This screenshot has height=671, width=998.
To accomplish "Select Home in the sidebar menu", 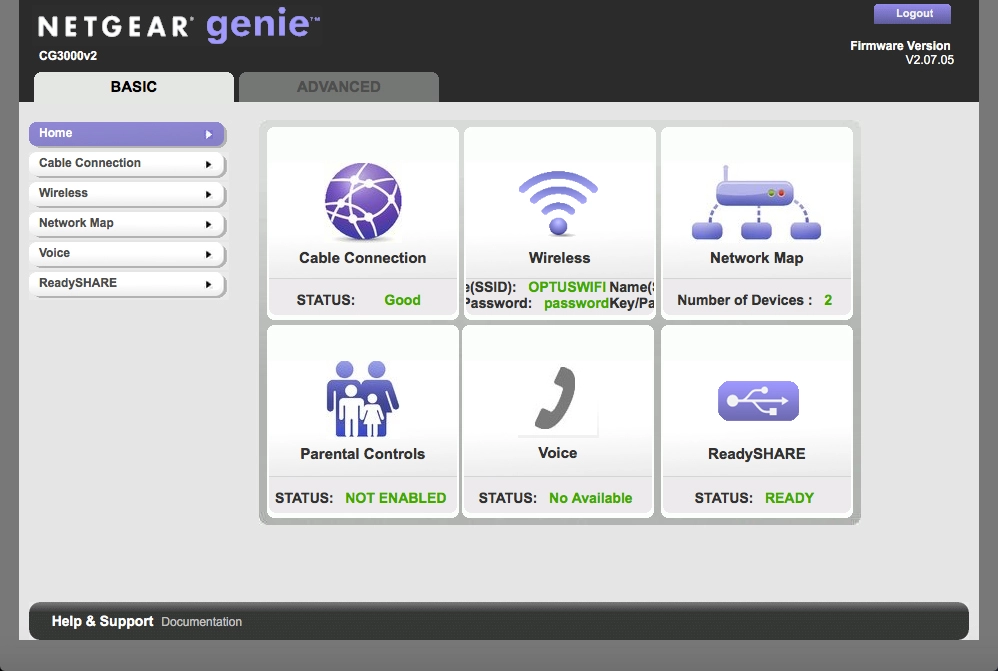I will [x=127, y=134].
